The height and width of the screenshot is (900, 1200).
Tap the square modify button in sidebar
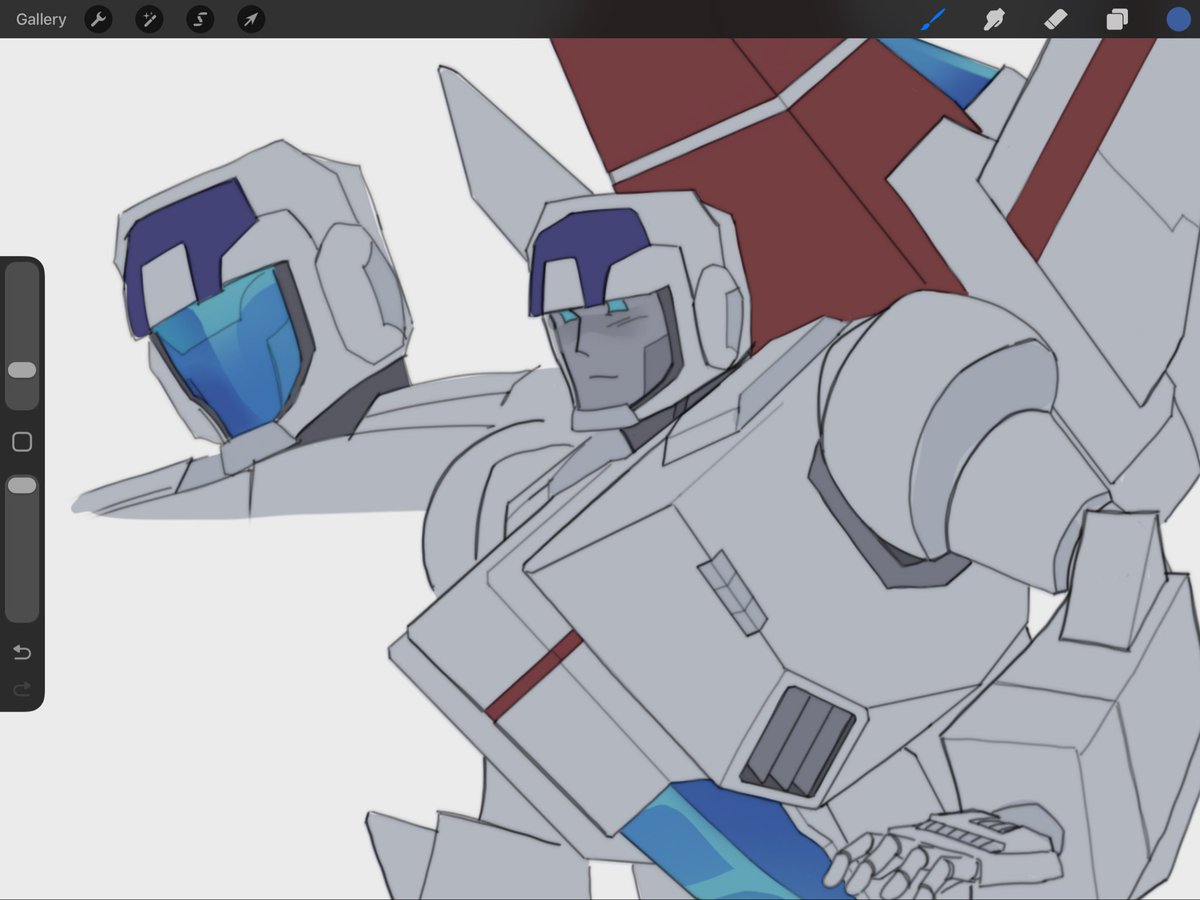[22, 442]
